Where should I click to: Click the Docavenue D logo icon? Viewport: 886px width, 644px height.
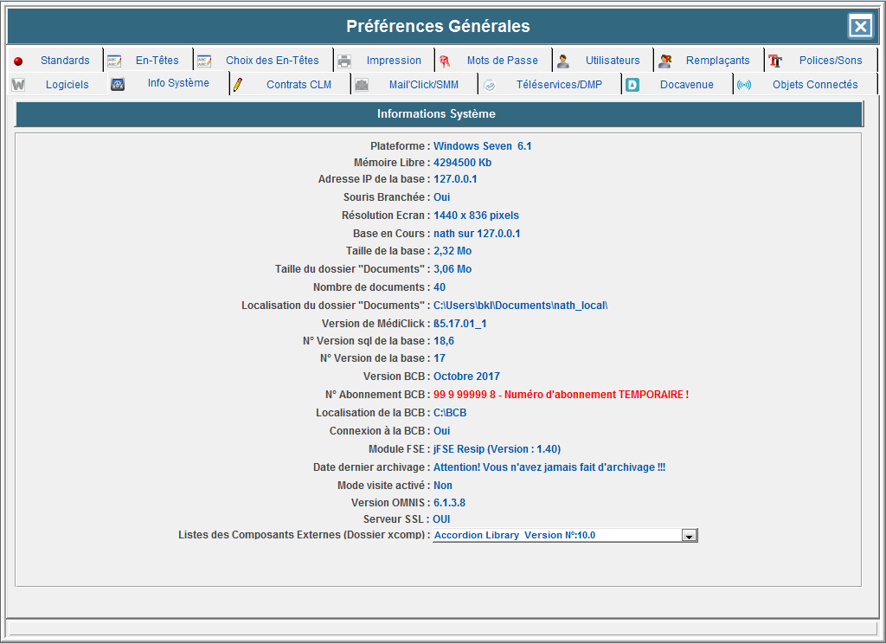632,85
